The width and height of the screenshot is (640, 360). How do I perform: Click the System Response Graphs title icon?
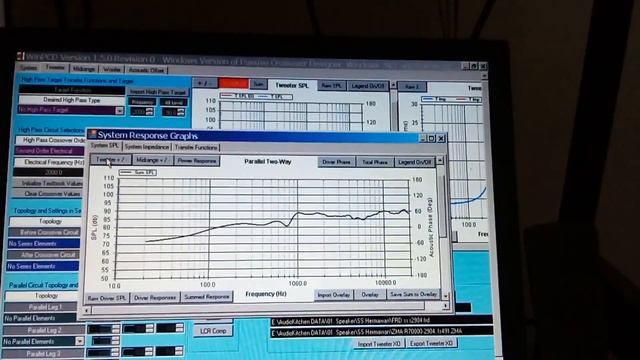click(92, 134)
